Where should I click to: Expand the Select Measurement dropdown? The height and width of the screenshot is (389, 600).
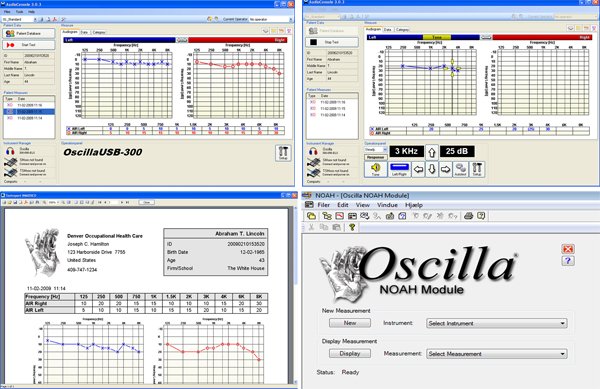[x=496, y=354]
